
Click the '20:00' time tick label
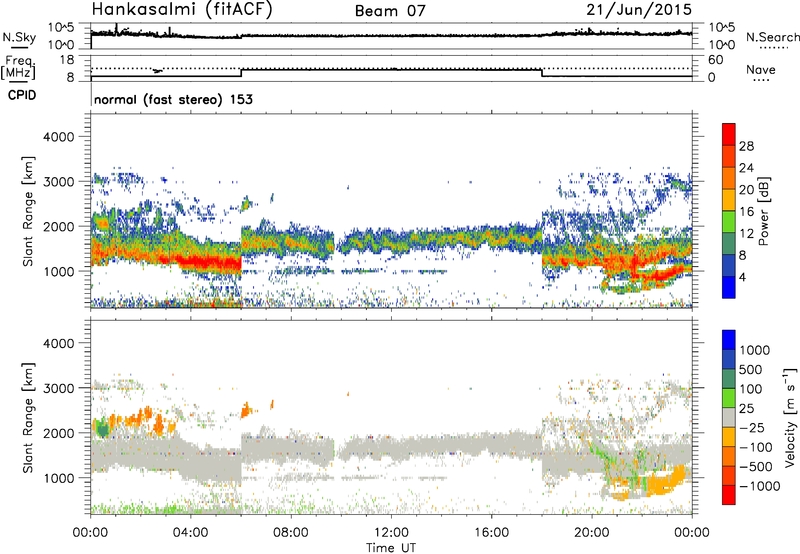coord(591,533)
